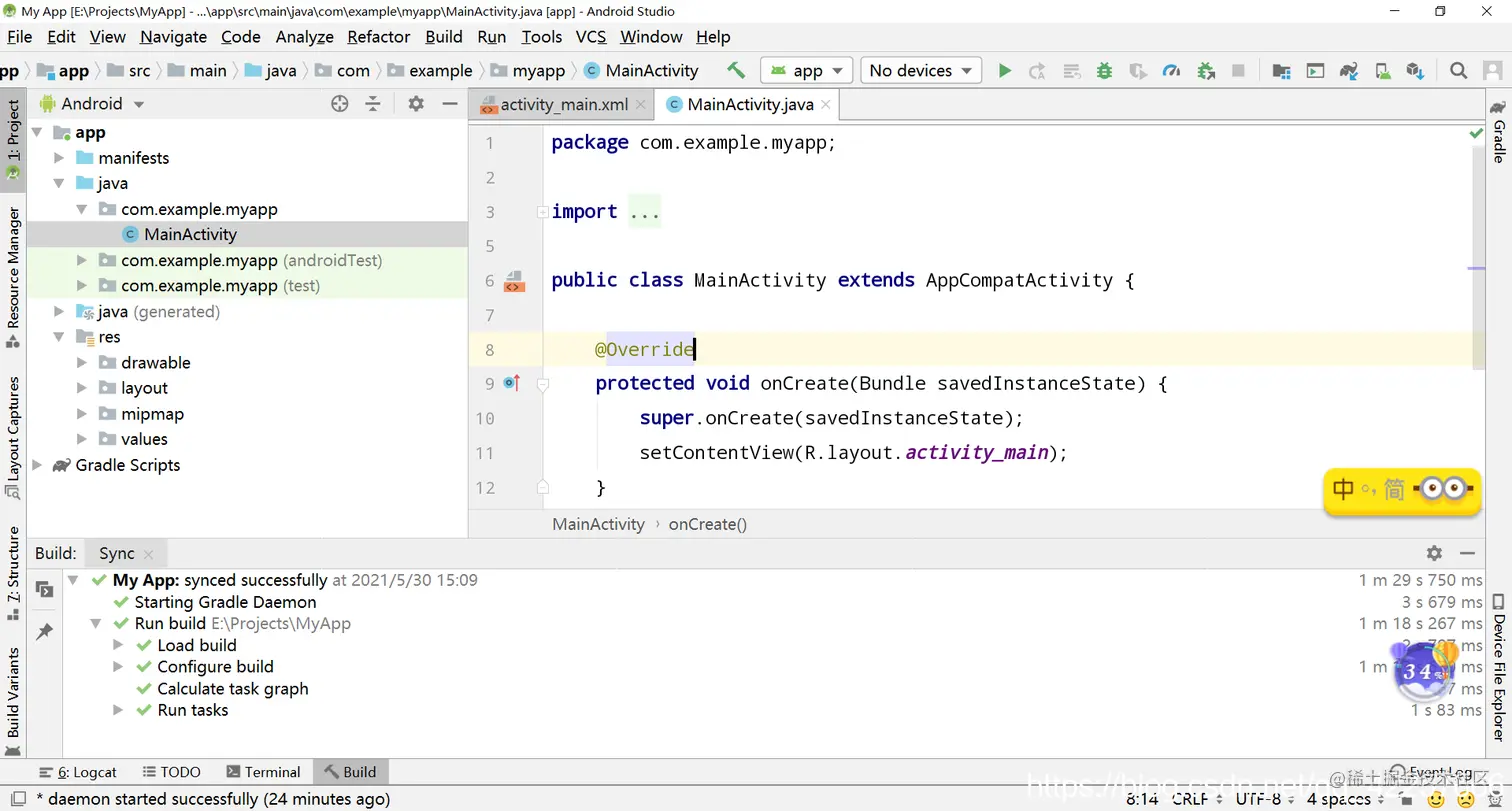Select the layout folder in project tree
This screenshot has height=811, width=1512.
(145, 388)
